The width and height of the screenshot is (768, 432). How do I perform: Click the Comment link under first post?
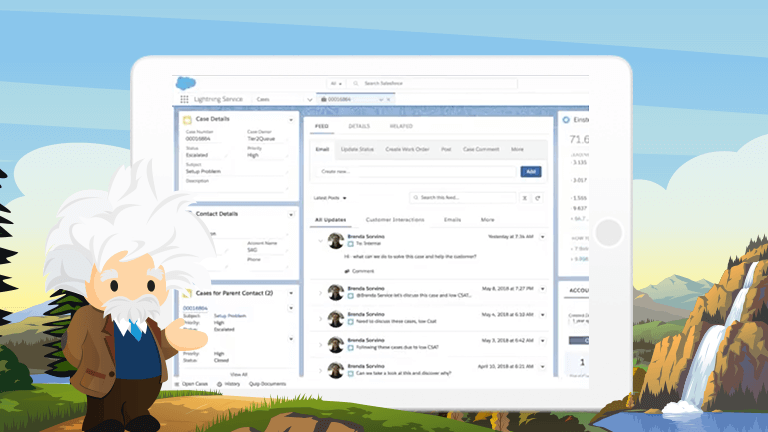(363, 271)
